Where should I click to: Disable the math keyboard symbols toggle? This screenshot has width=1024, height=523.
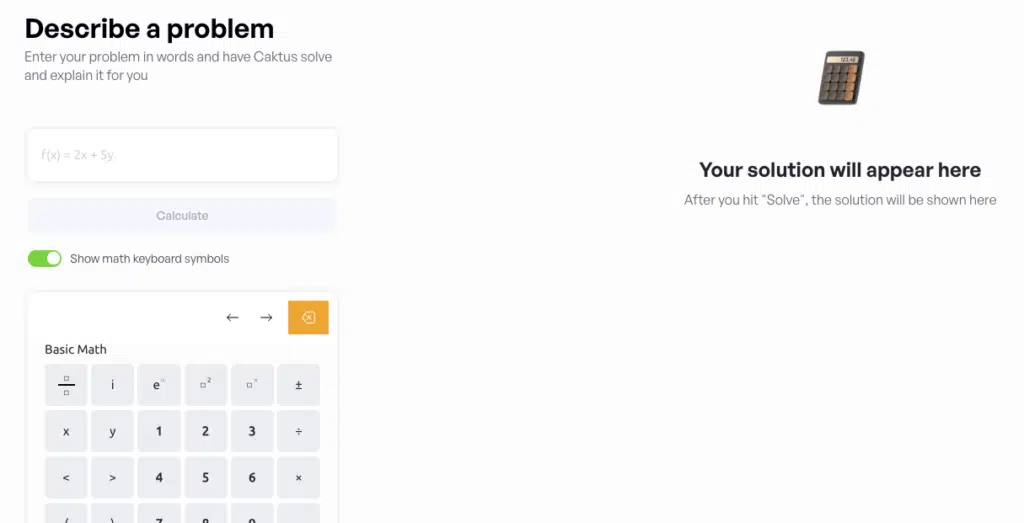45,259
